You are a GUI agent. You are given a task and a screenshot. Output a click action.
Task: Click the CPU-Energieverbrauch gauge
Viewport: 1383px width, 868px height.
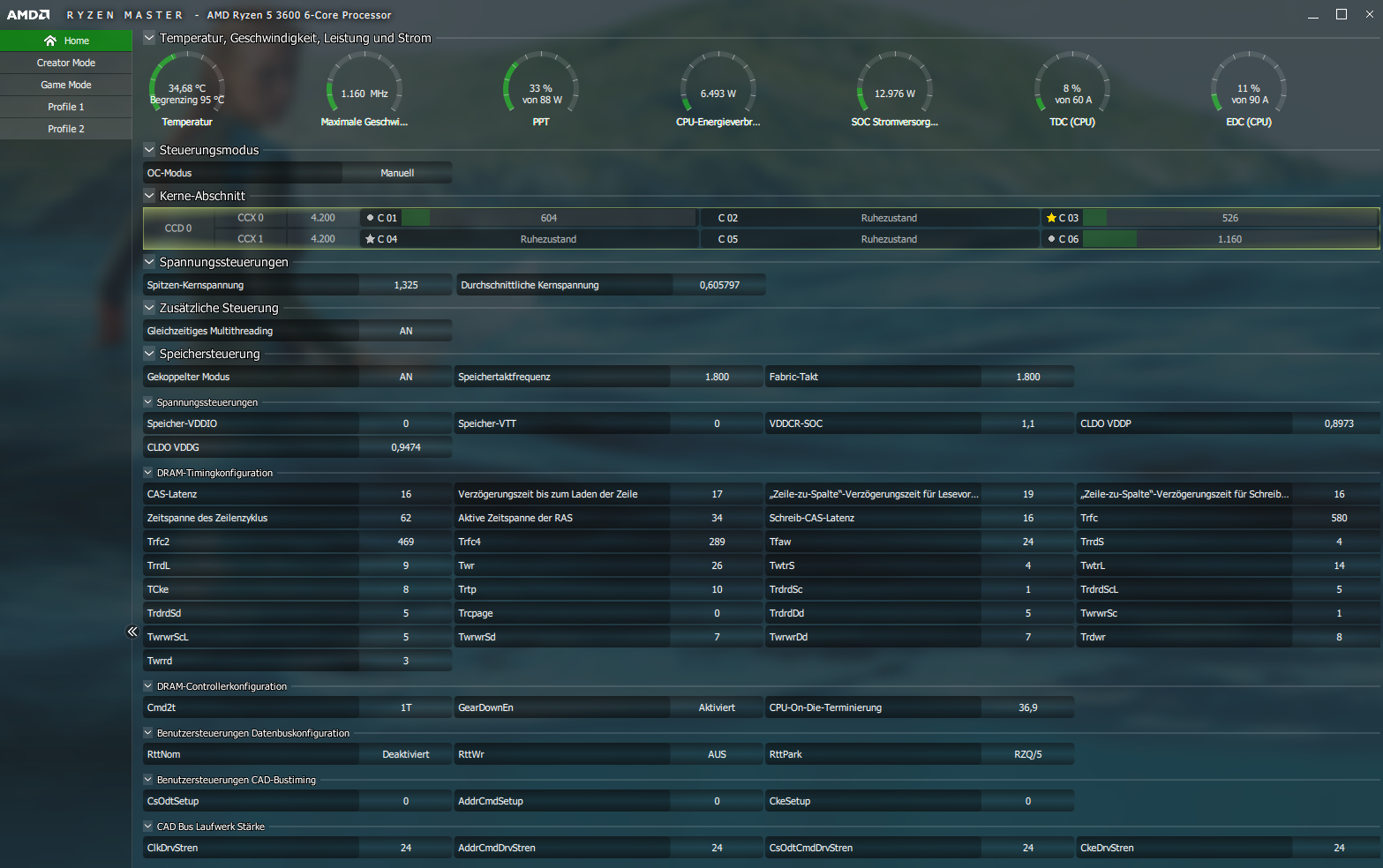(x=718, y=89)
